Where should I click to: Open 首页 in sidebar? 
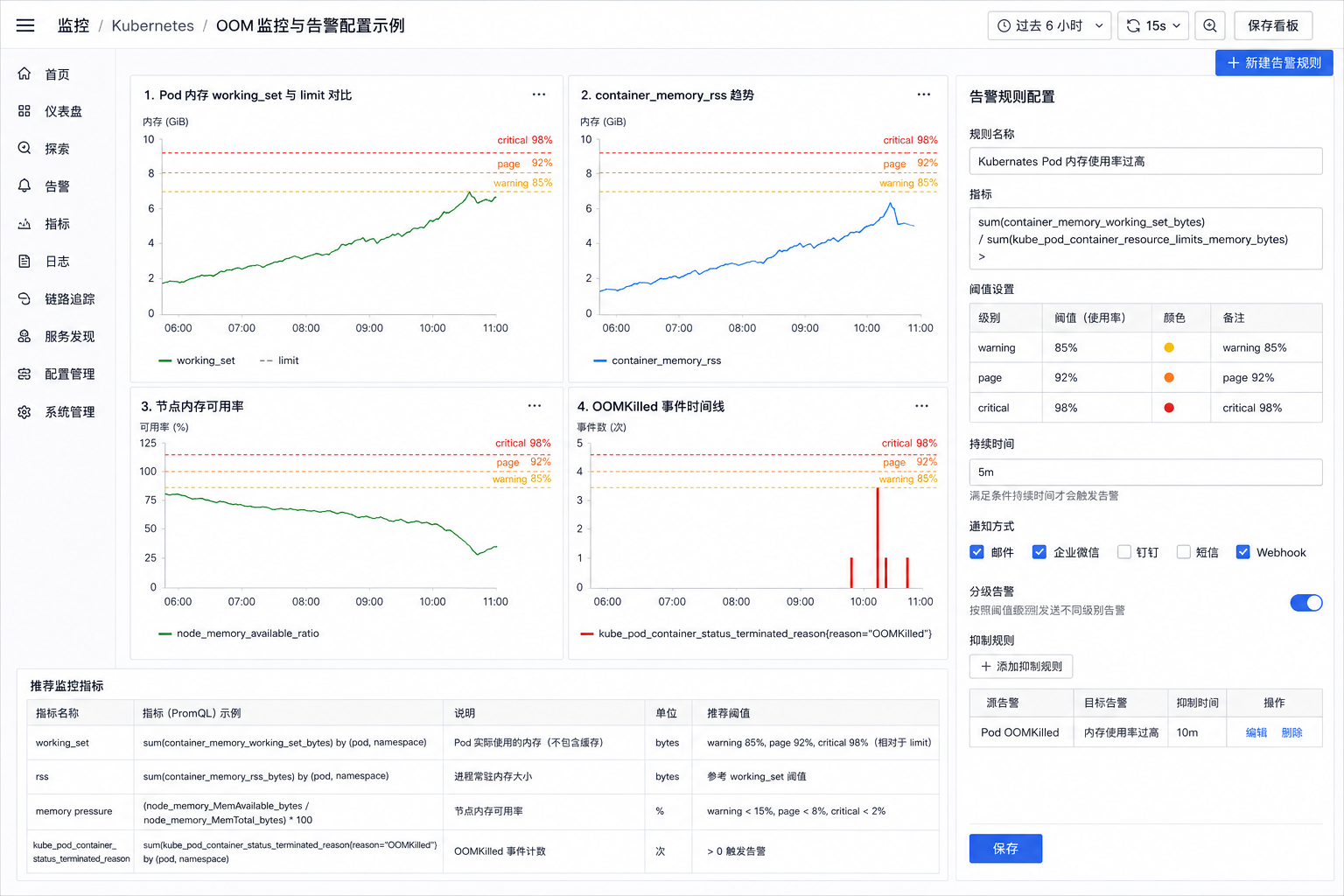[57, 74]
